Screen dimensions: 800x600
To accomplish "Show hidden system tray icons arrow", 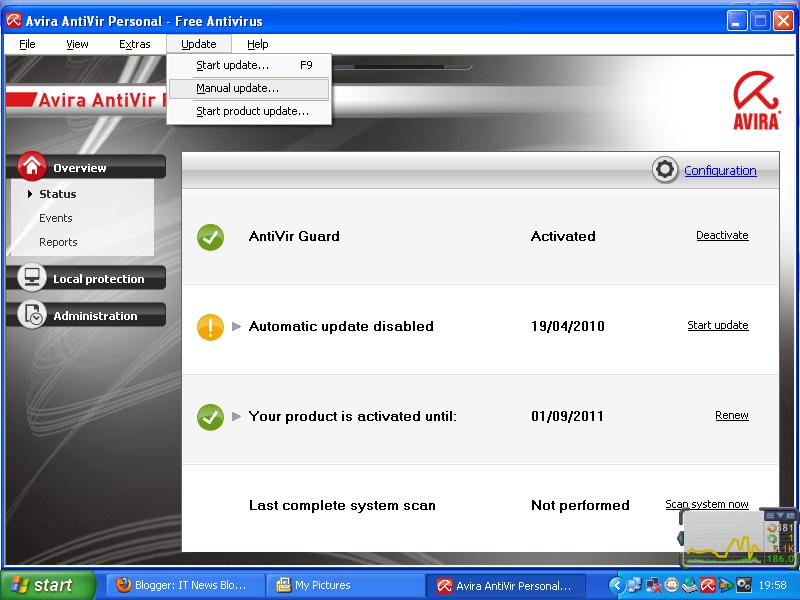I will pos(616,585).
